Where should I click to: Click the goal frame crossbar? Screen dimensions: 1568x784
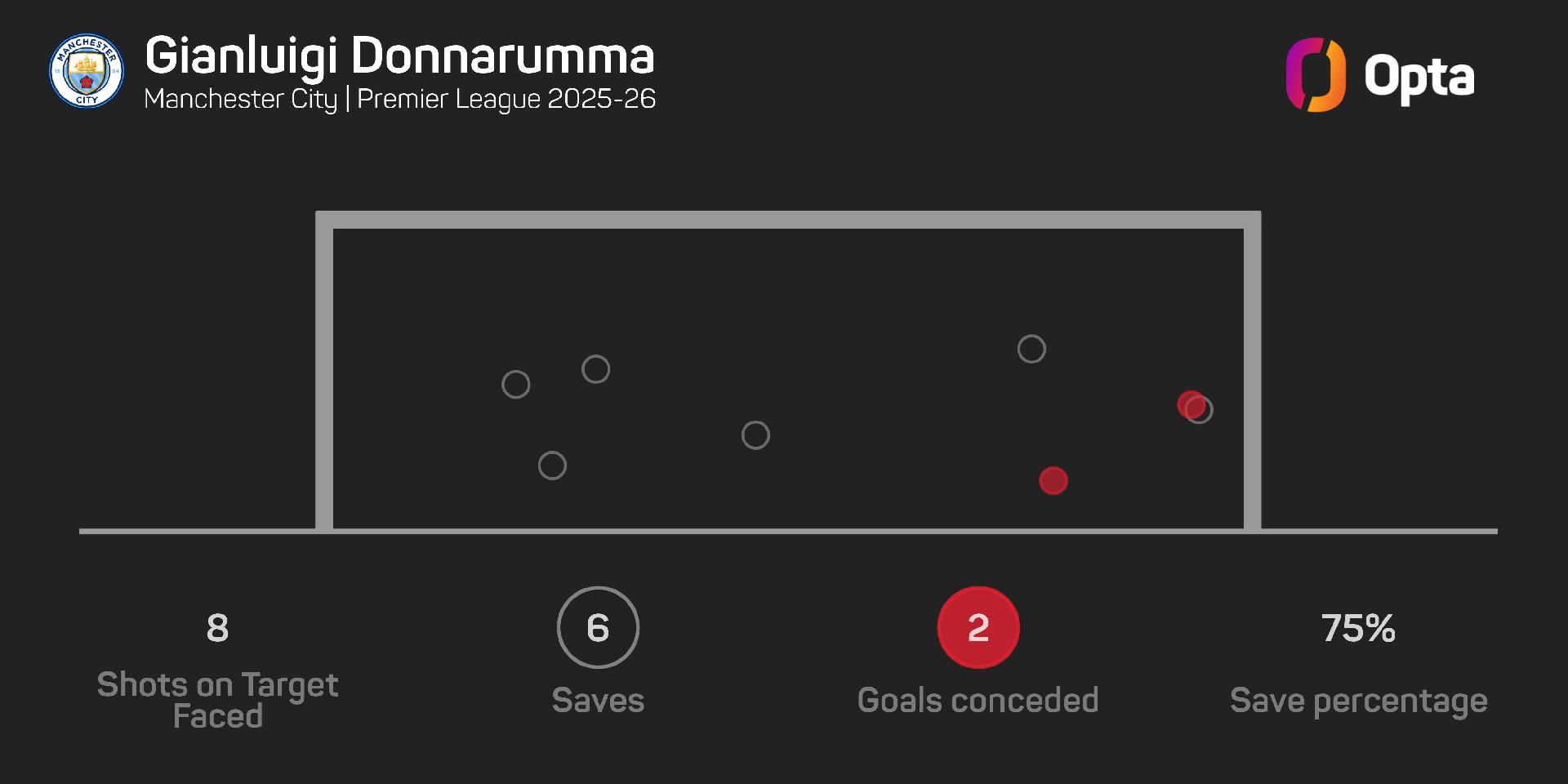pyautogui.click(x=788, y=220)
